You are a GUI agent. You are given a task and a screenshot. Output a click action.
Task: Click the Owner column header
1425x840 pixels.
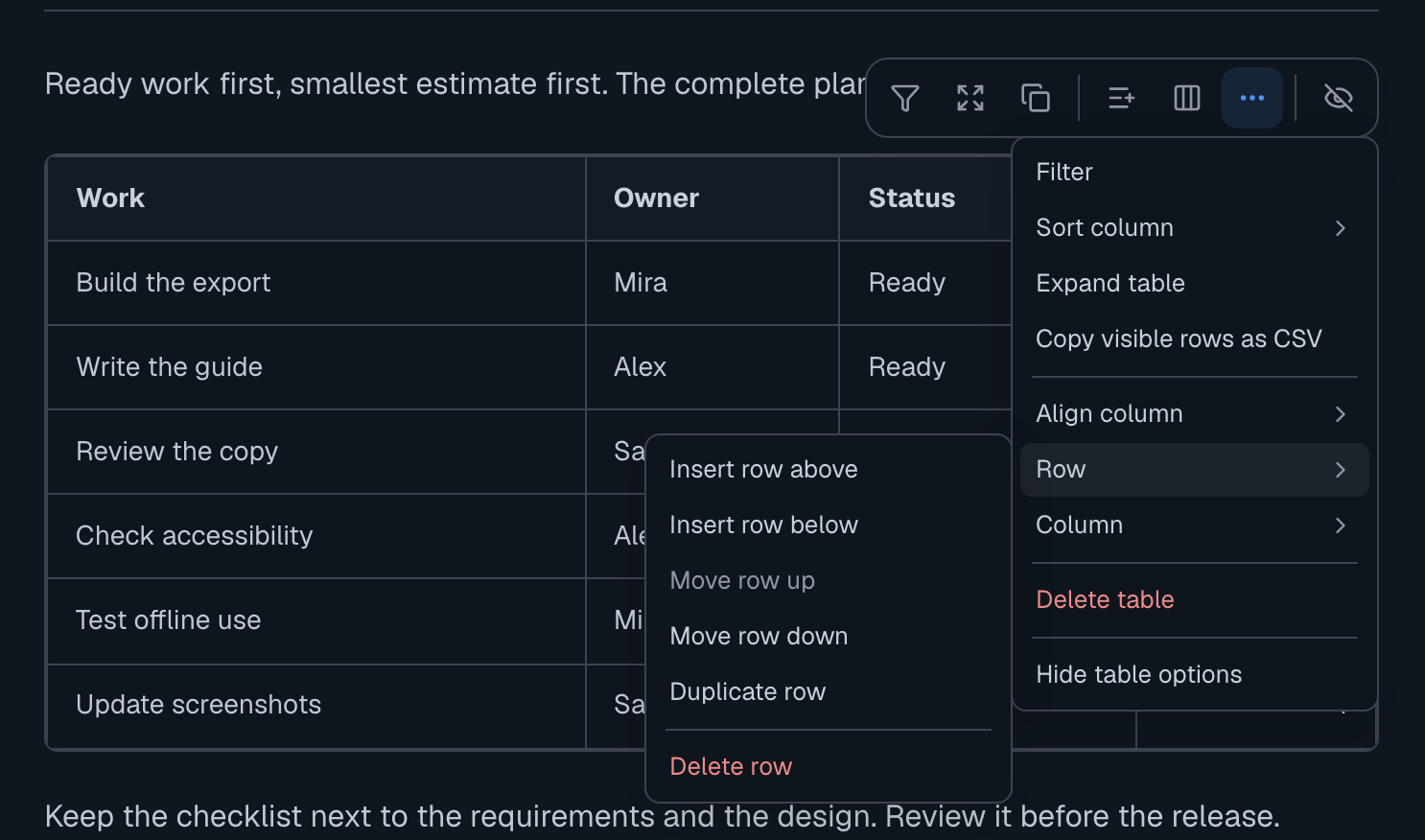point(712,198)
